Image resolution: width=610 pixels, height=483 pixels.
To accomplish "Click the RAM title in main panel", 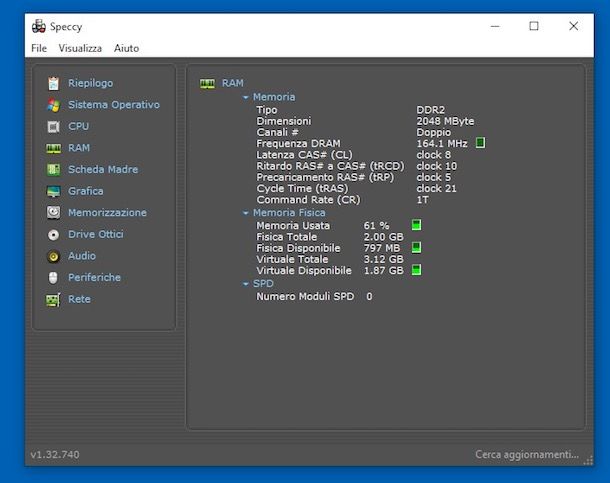I will coord(233,83).
